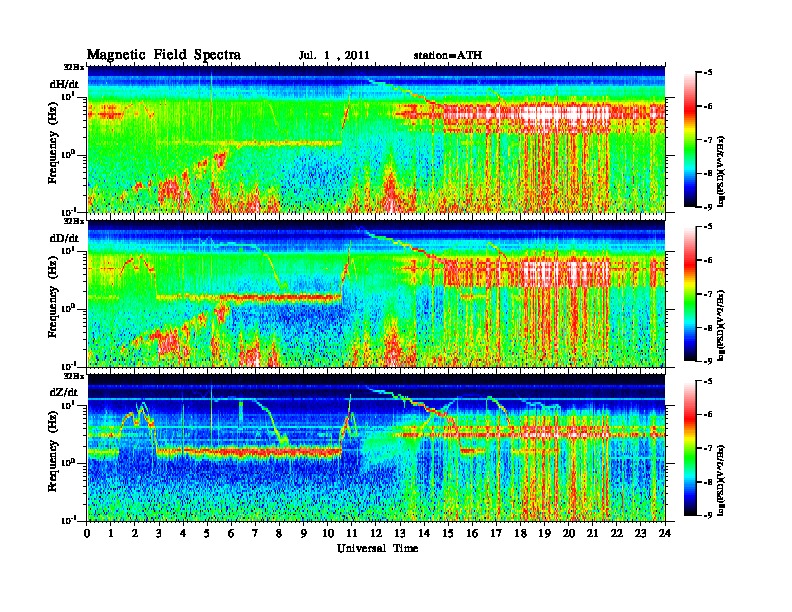
Task: Click the -7 value on dH/dt color scale
Action: click(x=708, y=140)
